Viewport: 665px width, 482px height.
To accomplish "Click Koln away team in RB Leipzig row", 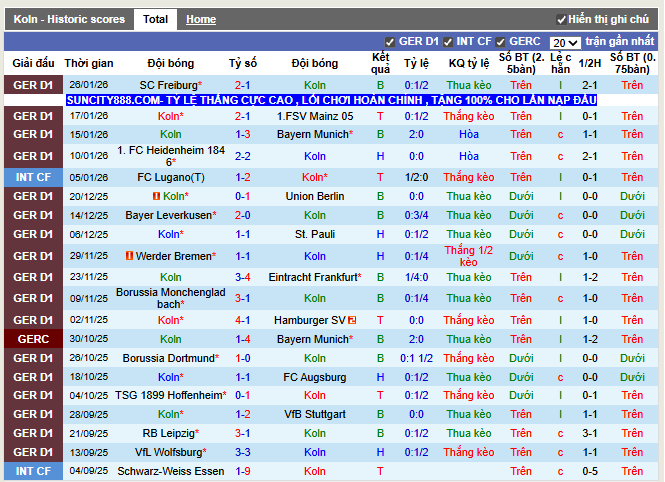I will tap(315, 433).
